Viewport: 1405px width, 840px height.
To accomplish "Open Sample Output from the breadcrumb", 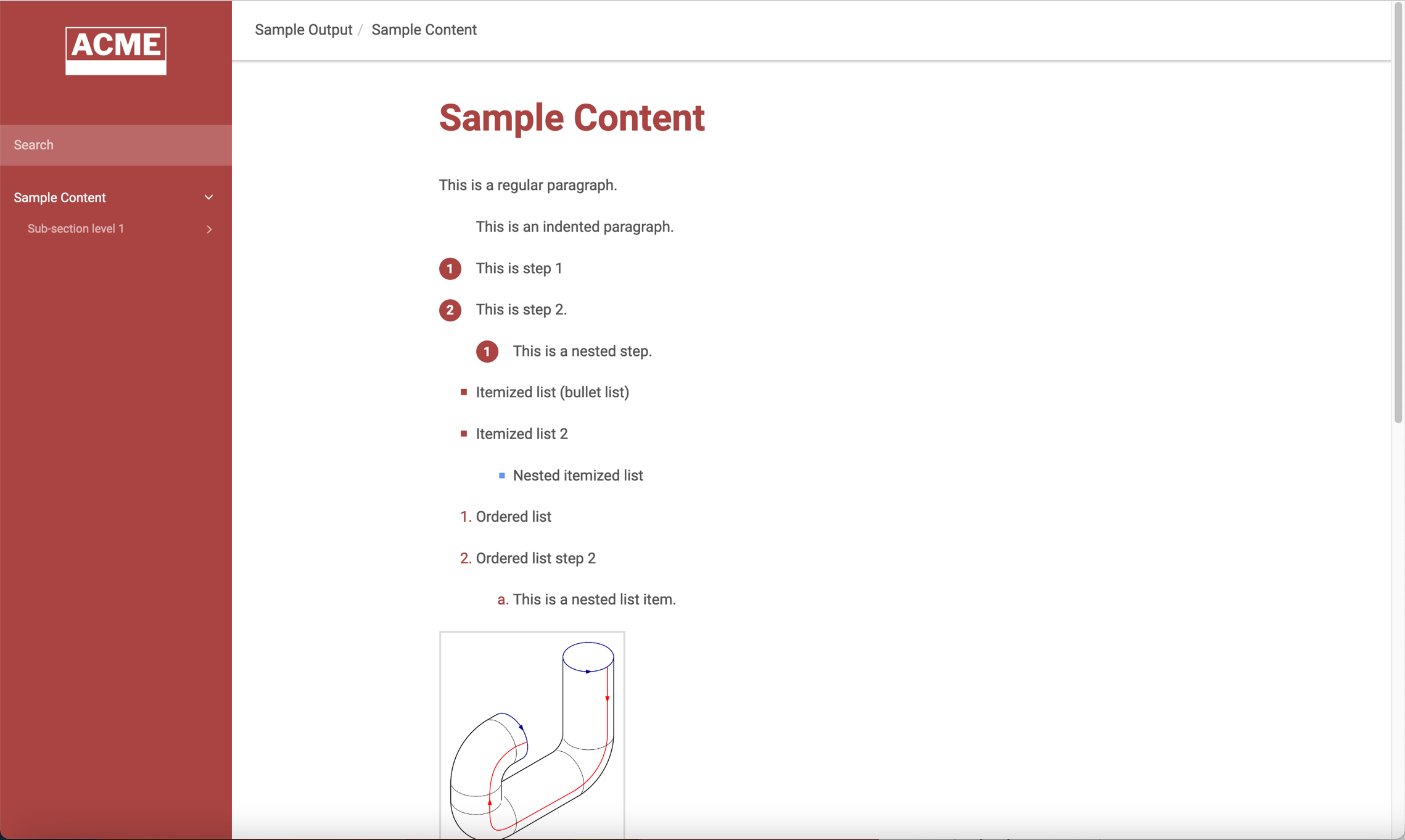I will coord(303,30).
